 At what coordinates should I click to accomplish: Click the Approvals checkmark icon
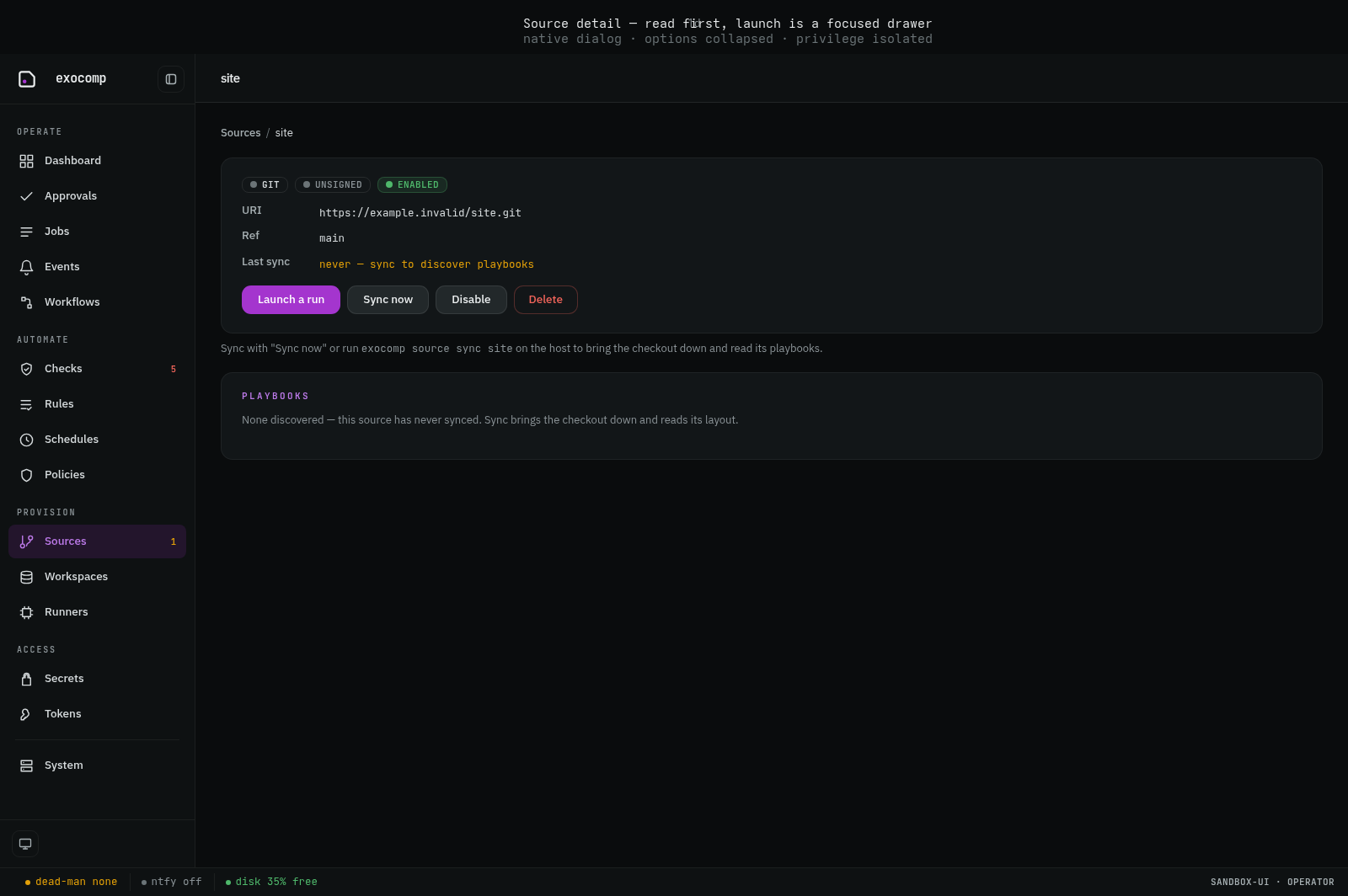point(26,196)
